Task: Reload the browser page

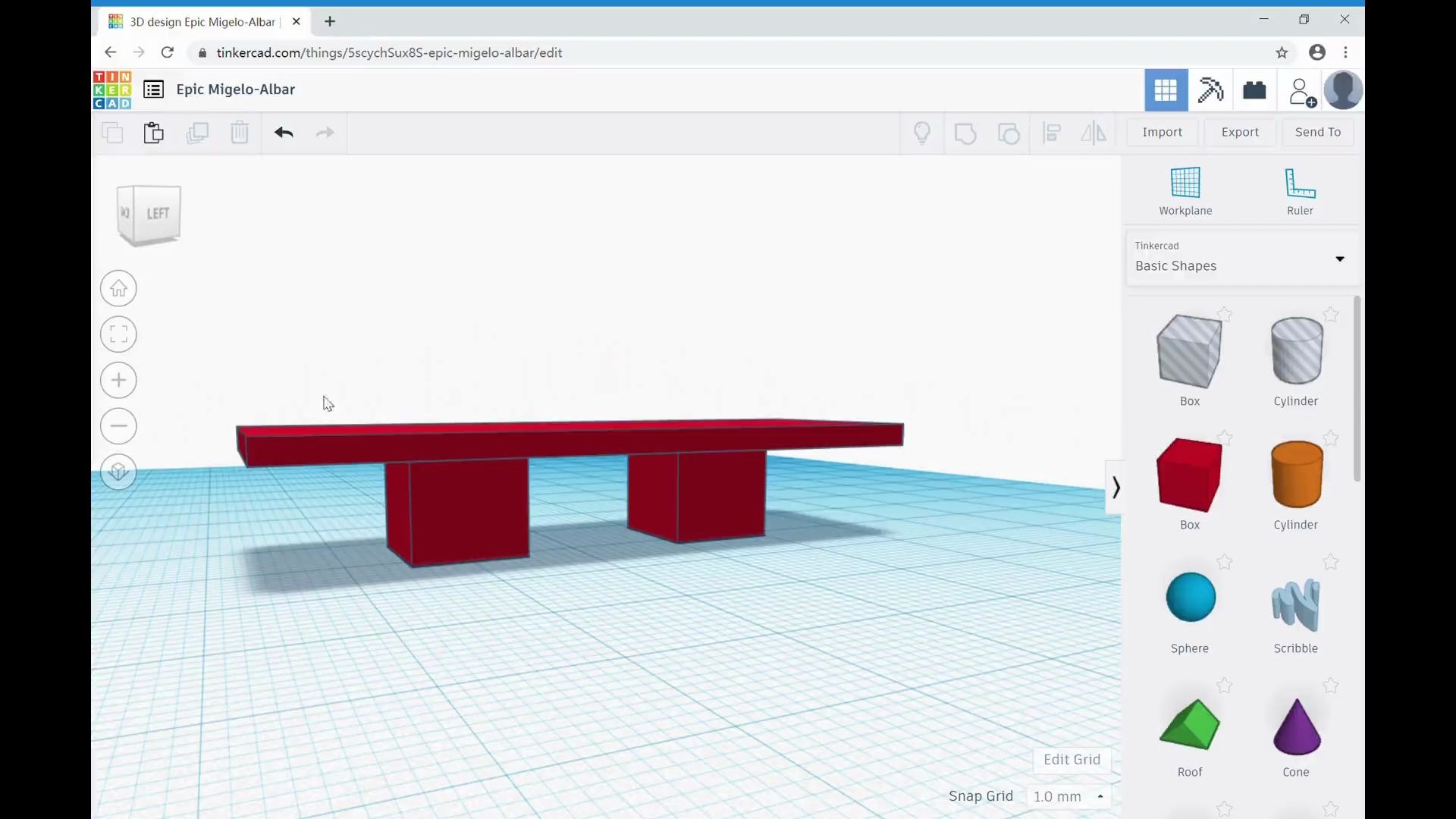Action: click(168, 52)
